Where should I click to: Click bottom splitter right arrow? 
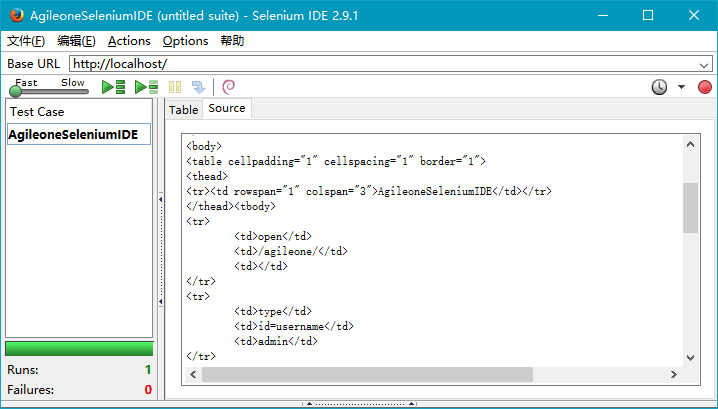(411, 404)
